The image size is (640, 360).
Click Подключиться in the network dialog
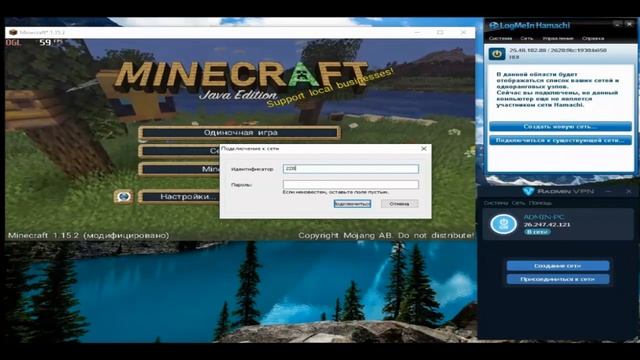point(352,204)
